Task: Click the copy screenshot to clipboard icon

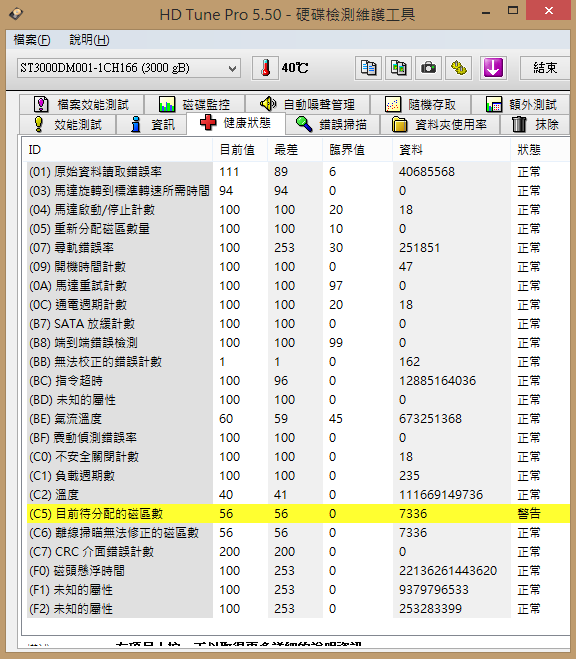Action: click(x=398, y=68)
